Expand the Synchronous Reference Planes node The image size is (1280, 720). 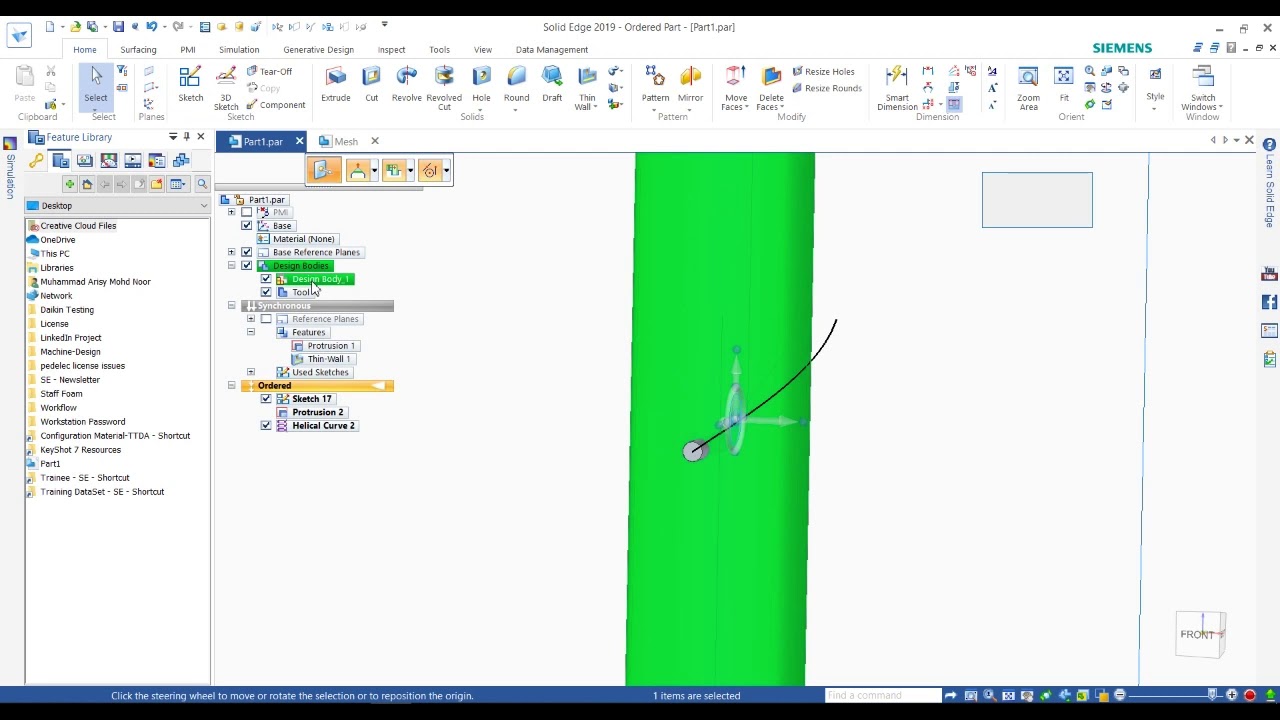tap(251, 319)
